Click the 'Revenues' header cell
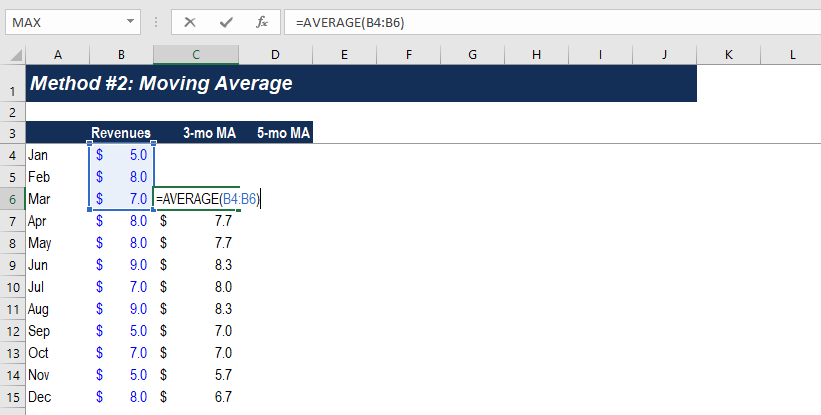This screenshot has width=821, height=415. tap(121, 132)
